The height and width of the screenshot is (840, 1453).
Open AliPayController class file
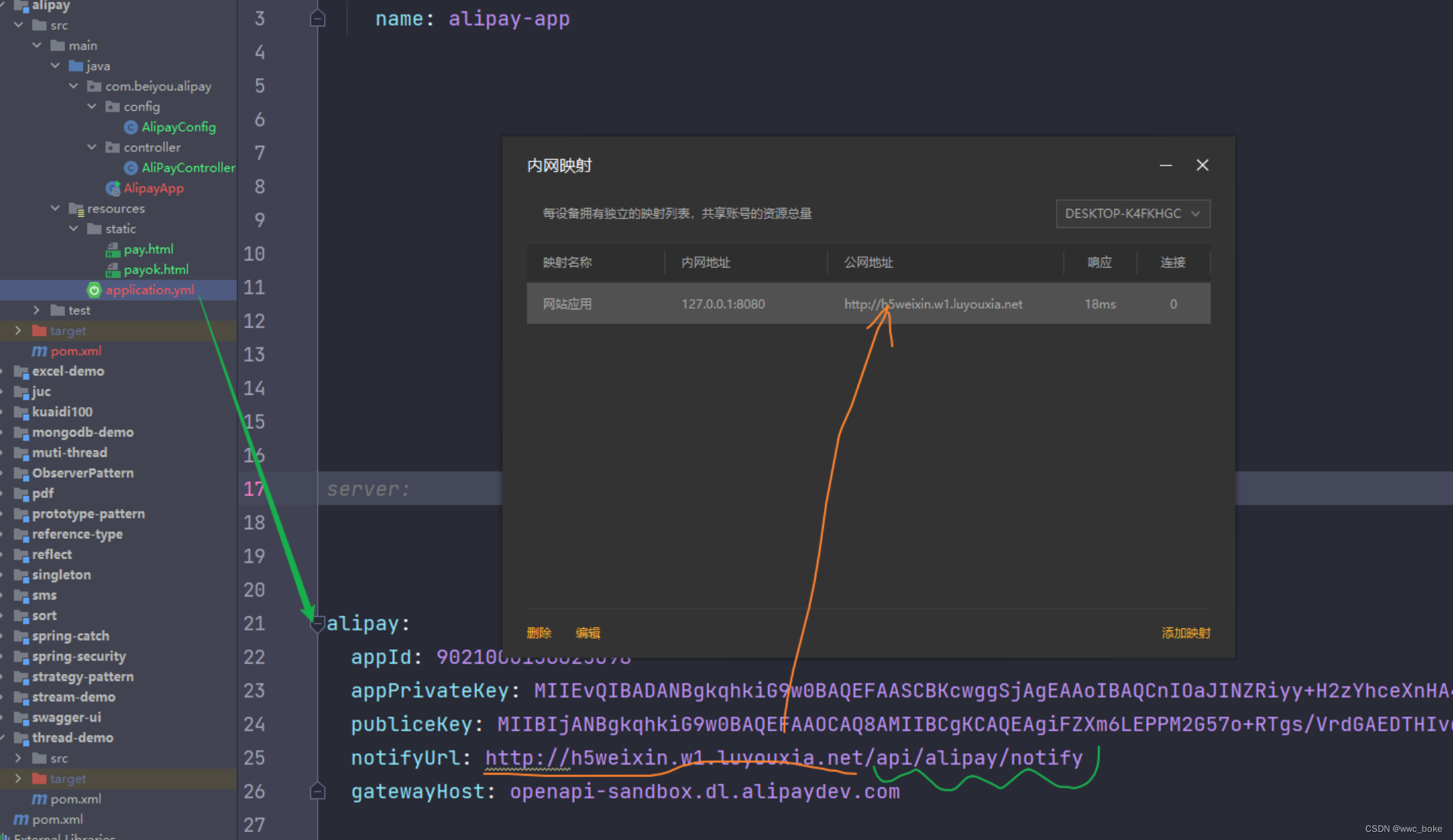click(188, 168)
